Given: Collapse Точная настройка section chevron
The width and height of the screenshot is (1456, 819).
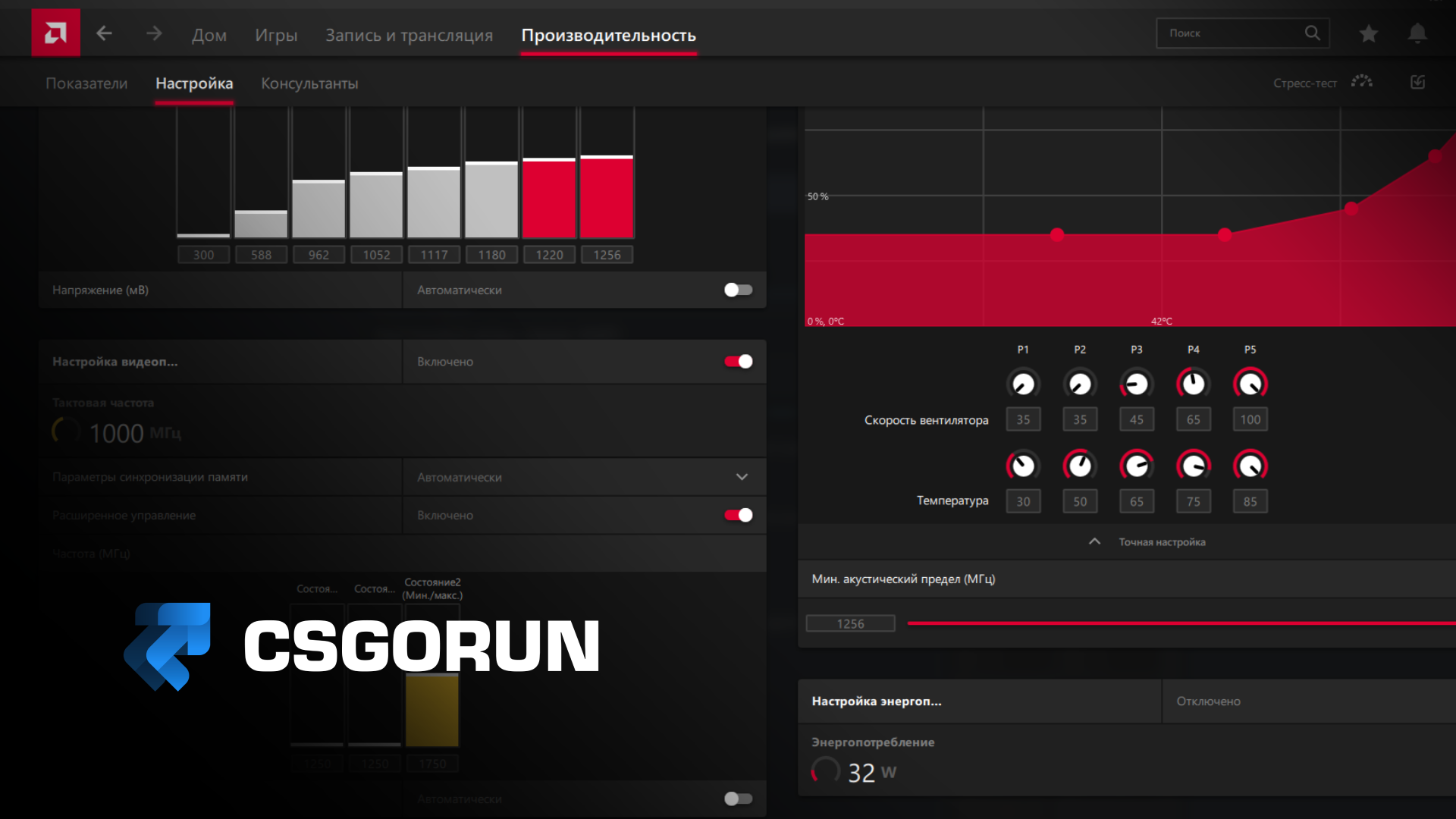Looking at the screenshot, I should click(x=1094, y=541).
